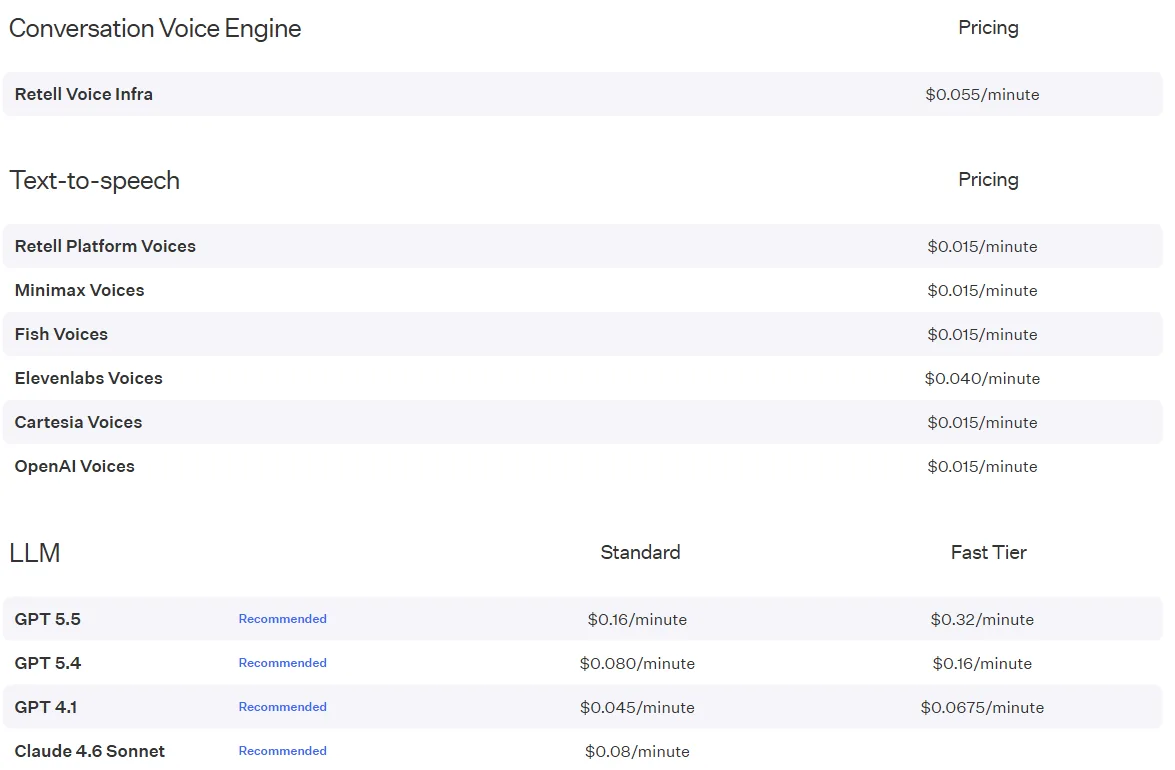Click the price for Fish Voices
Image resolution: width=1175 pixels, height=770 pixels.
click(982, 335)
